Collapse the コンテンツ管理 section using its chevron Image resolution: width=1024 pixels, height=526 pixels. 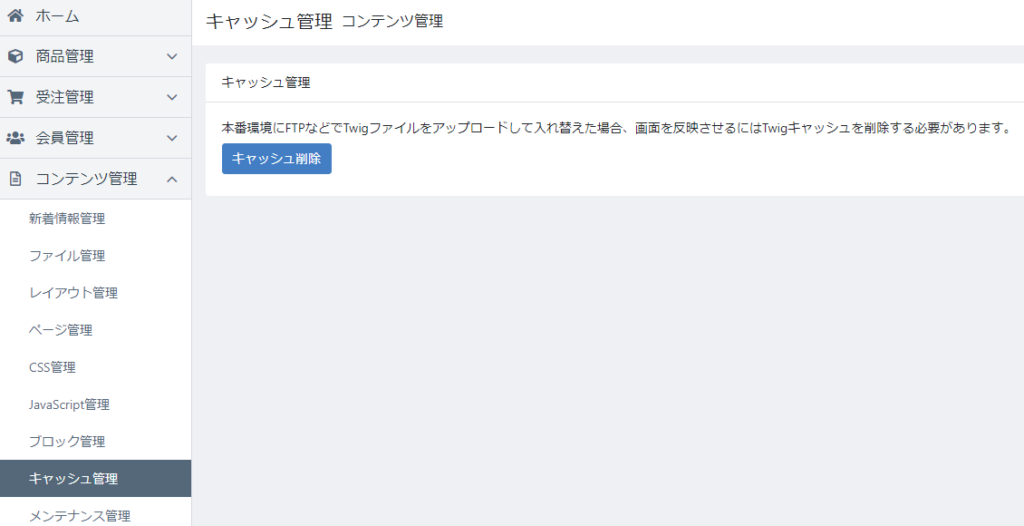tap(172, 179)
